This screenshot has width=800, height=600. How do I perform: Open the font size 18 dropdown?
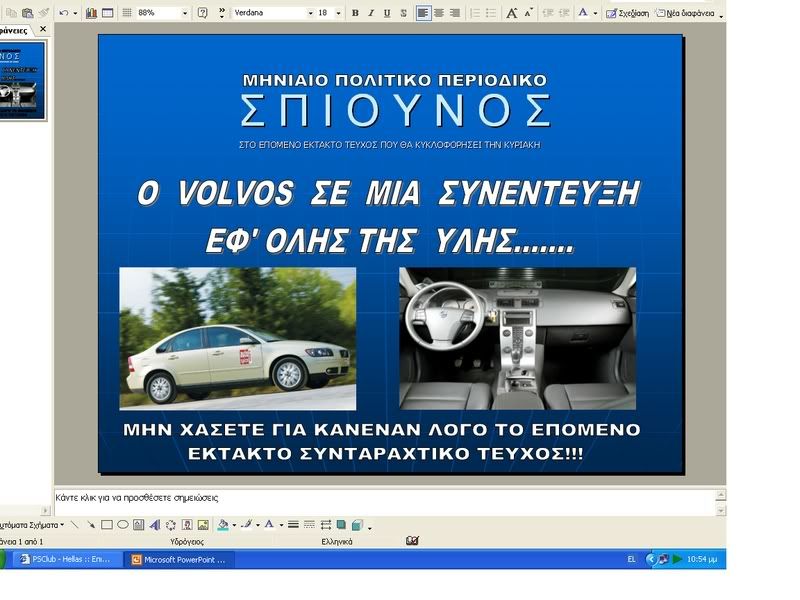tap(338, 13)
